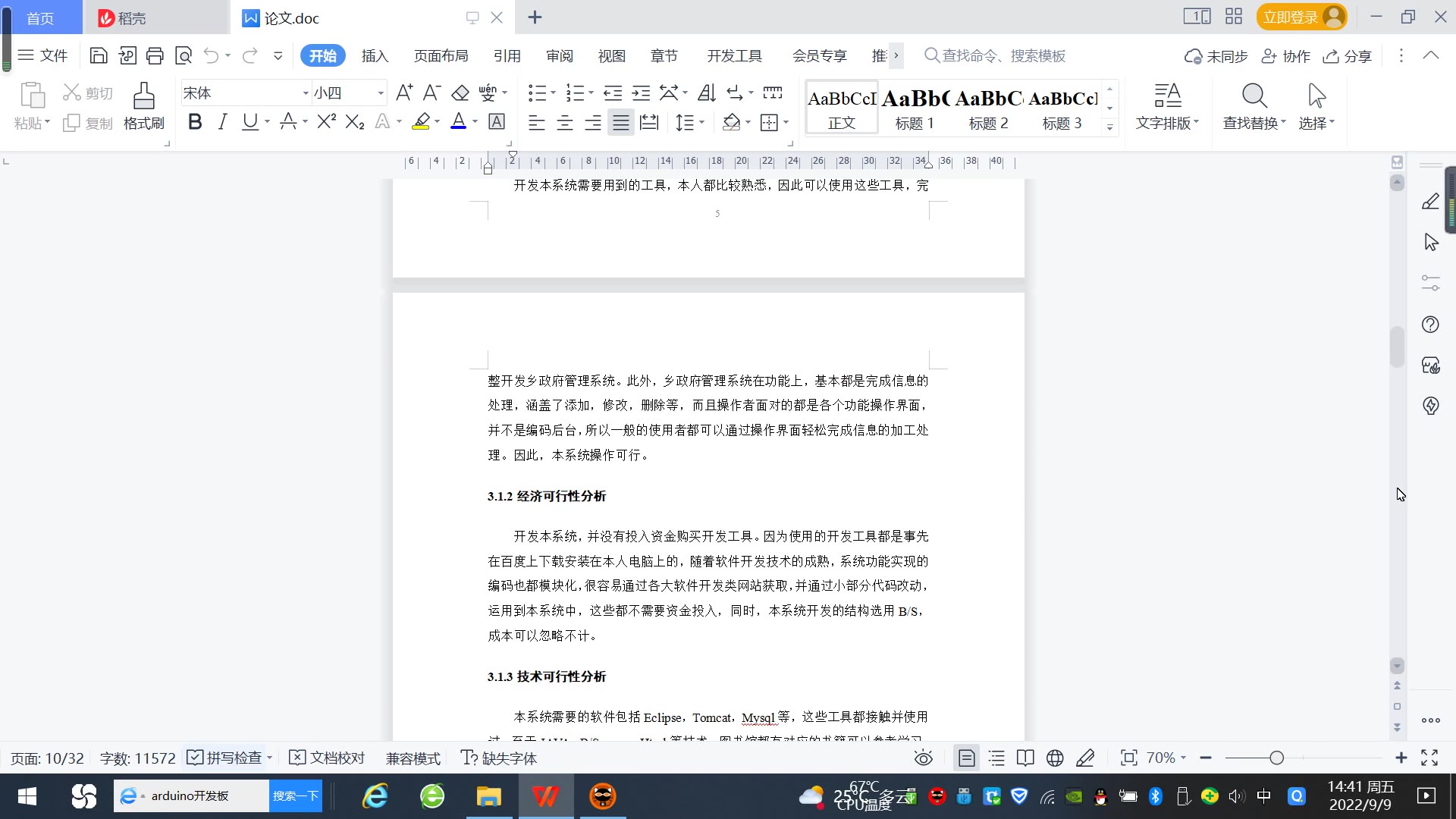Click the clear formatting eraser icon

(x=460, y=93)
